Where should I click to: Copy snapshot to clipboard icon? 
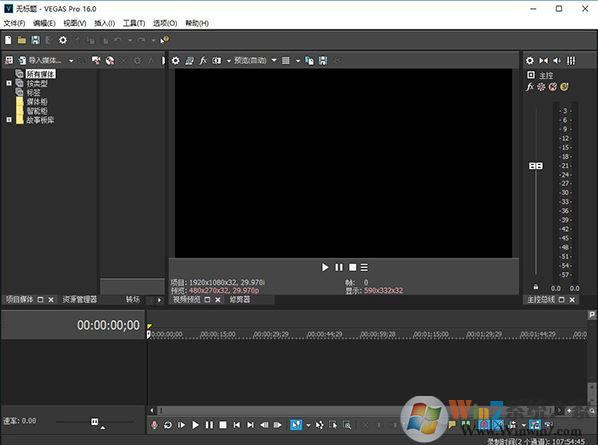point(309,60)
